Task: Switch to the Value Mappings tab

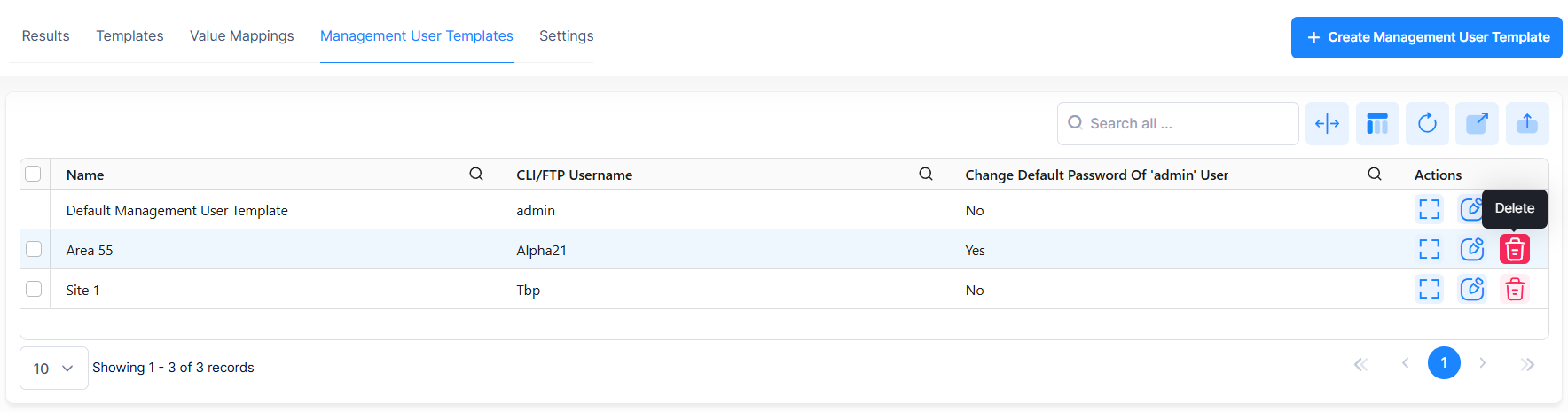Action: (241, 36)
